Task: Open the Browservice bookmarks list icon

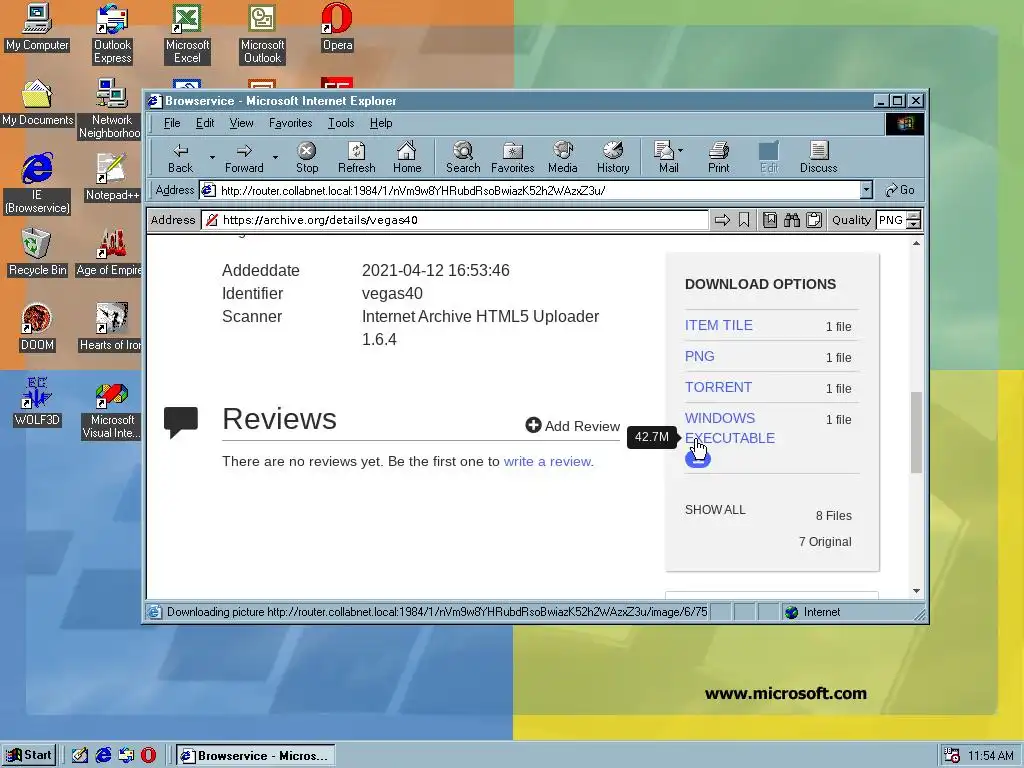Action: [770, 220]
